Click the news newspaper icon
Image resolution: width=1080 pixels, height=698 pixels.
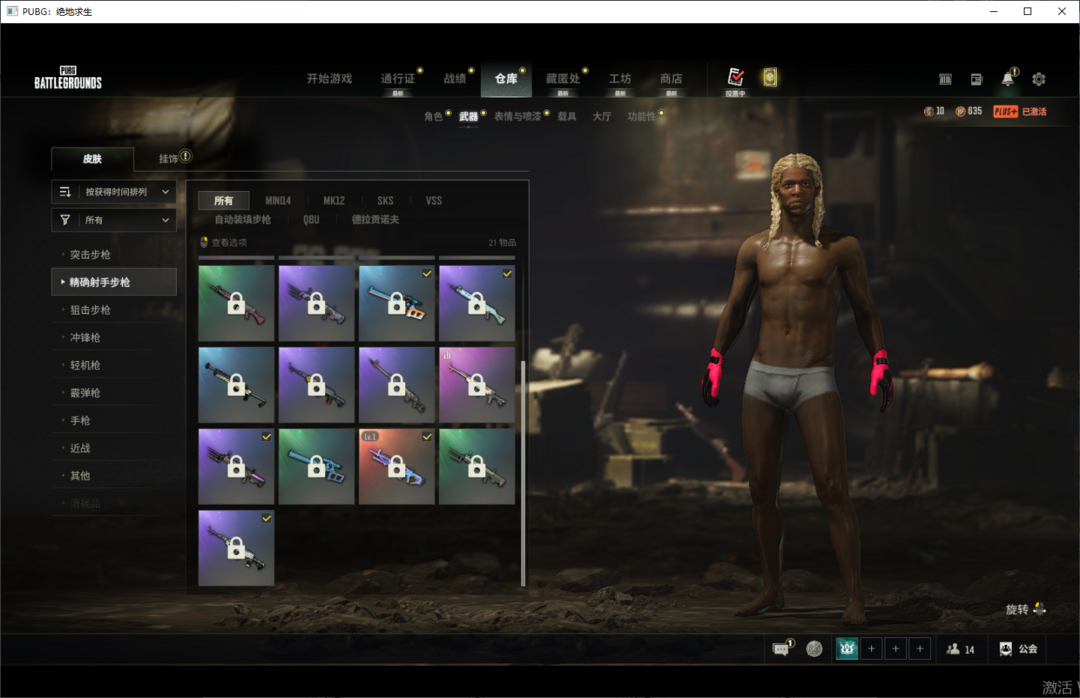(976, 79)
